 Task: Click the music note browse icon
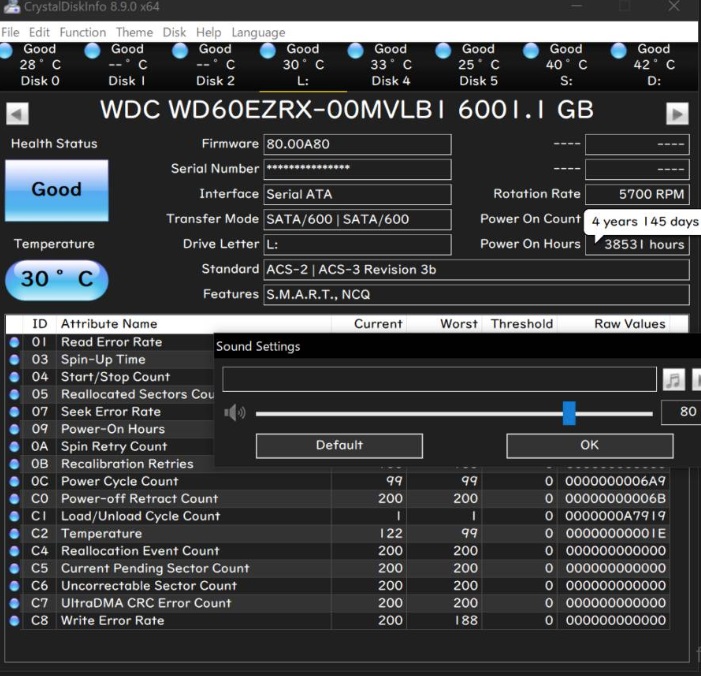tap(674, 380)
